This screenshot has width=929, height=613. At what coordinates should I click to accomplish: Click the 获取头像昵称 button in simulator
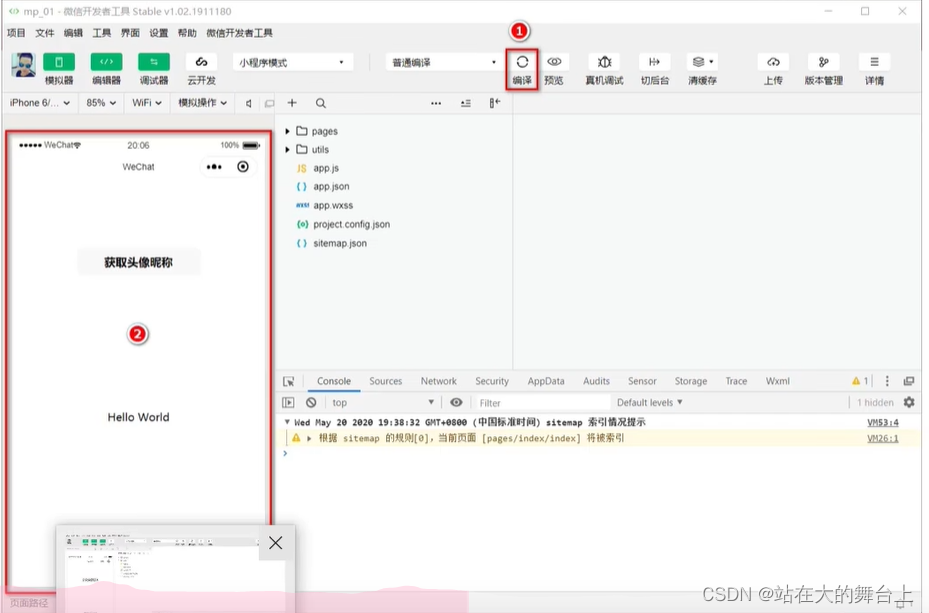point(139,262)
